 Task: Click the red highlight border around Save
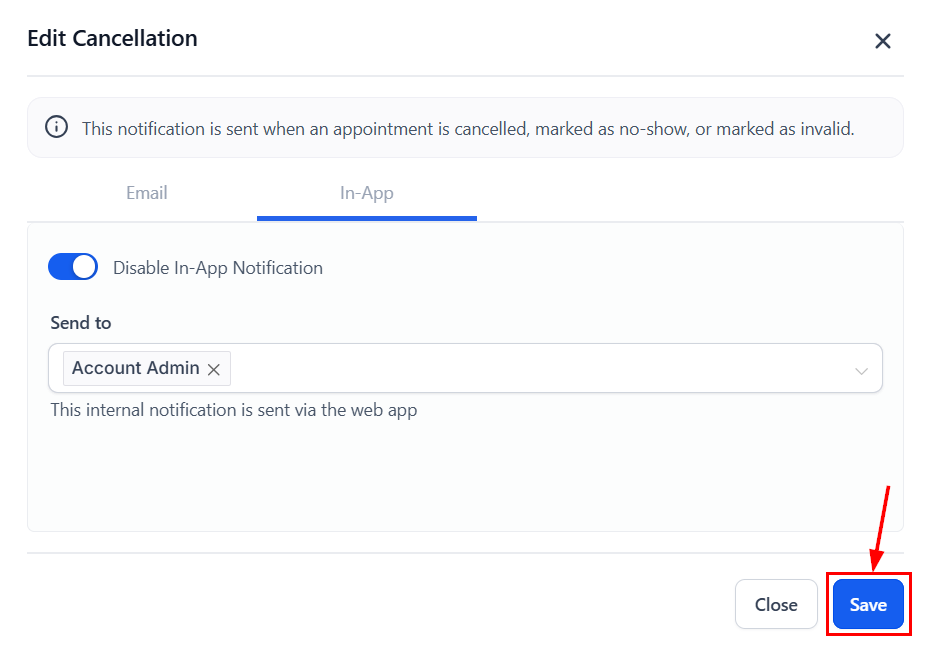(828, 605)
